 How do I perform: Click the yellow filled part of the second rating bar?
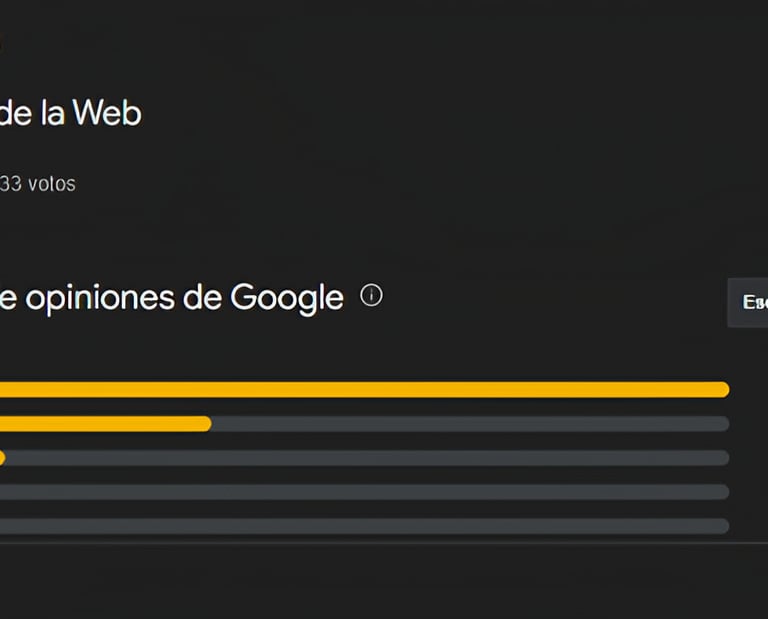click(105, 424)
